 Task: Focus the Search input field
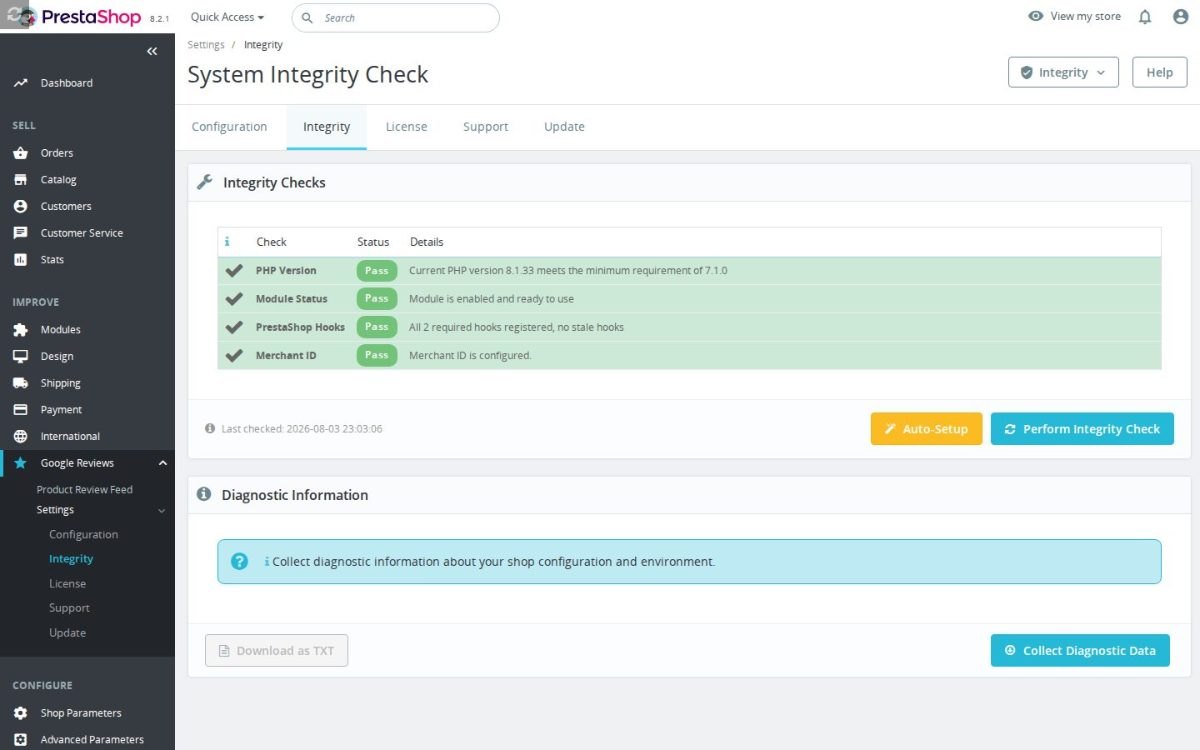point(396,18)
